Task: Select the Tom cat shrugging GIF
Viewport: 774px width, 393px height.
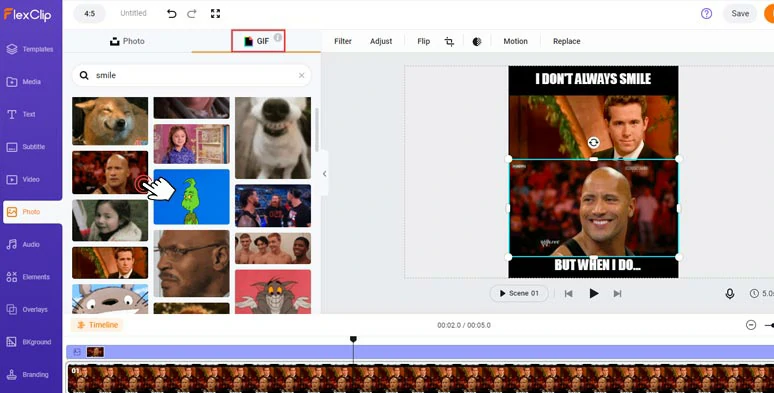Action: click(273, 292)
